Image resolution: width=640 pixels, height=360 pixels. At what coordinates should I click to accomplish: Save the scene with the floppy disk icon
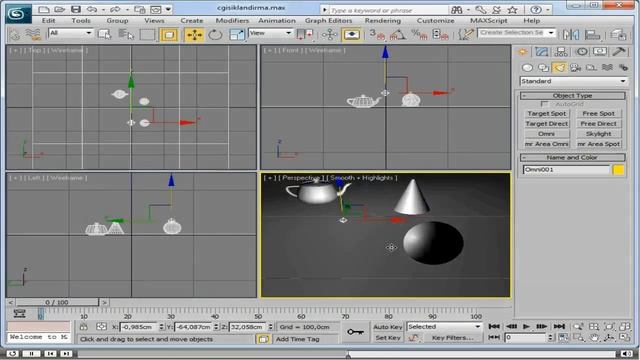tap(76, 9)
